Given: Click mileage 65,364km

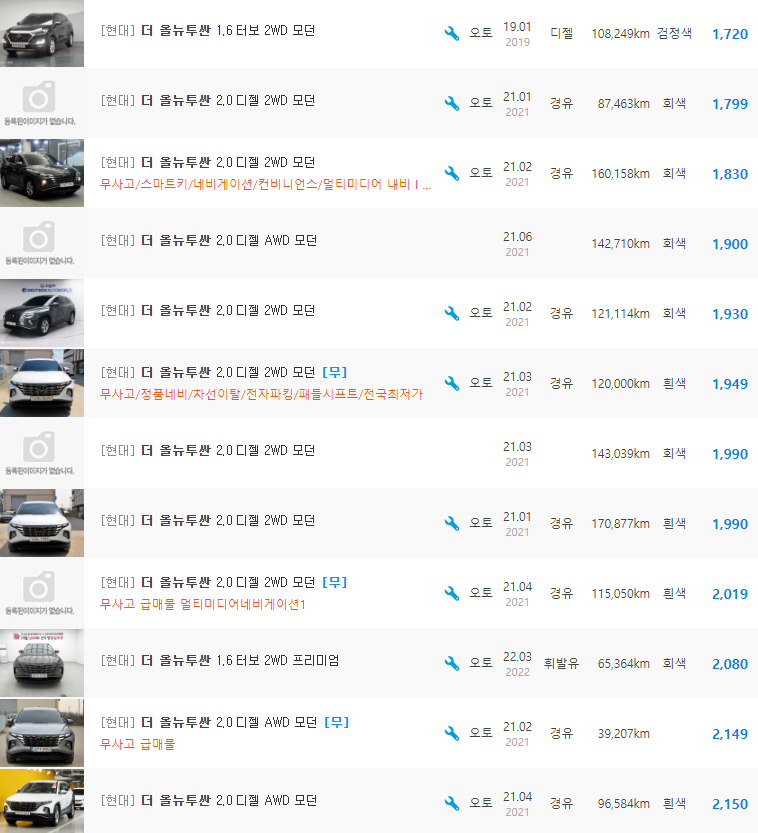Looking at the screenshot, I should [624, 664].
